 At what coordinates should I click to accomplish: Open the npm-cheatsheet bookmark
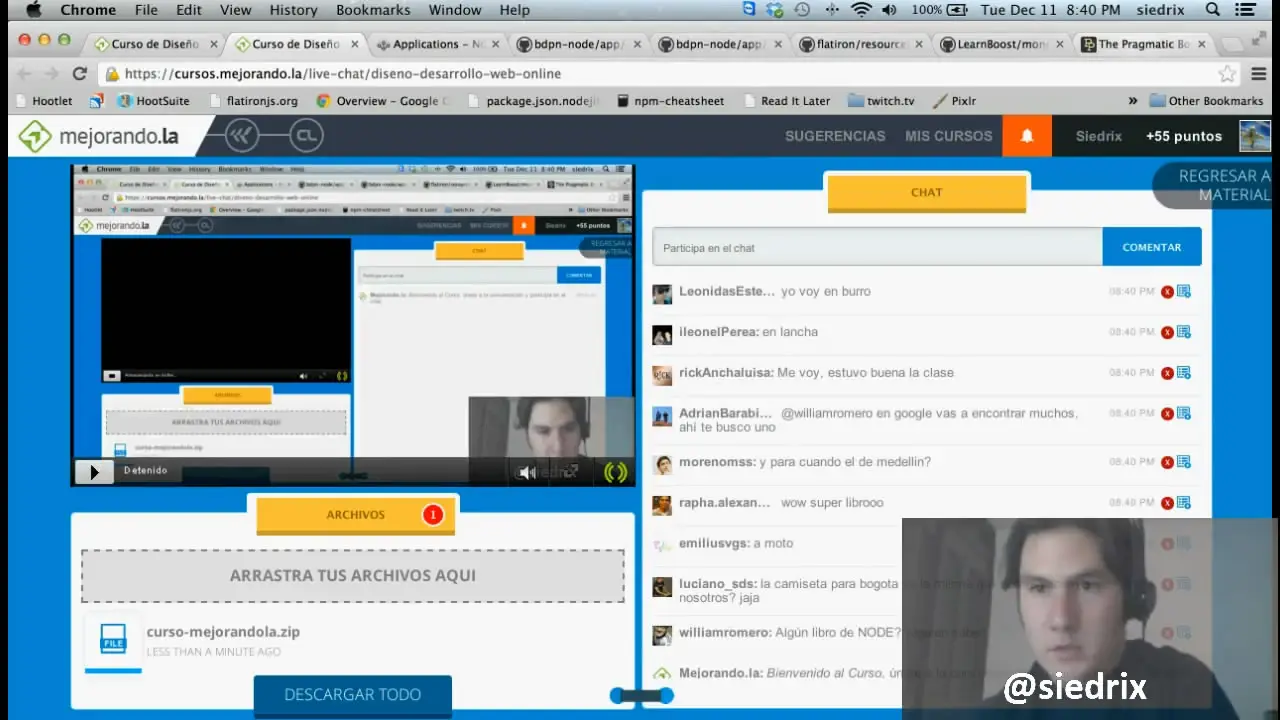point(670,101)
